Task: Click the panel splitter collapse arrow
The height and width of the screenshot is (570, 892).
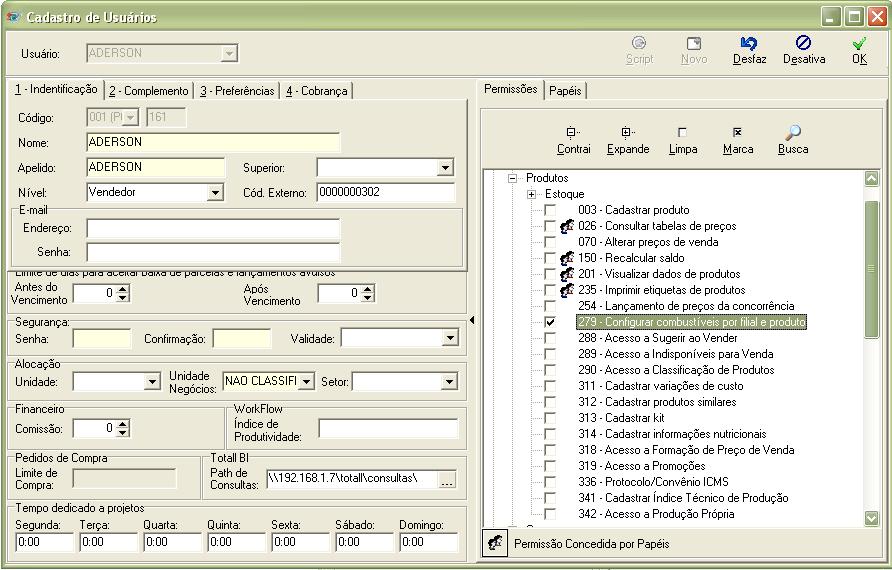Action: point(472,320)
